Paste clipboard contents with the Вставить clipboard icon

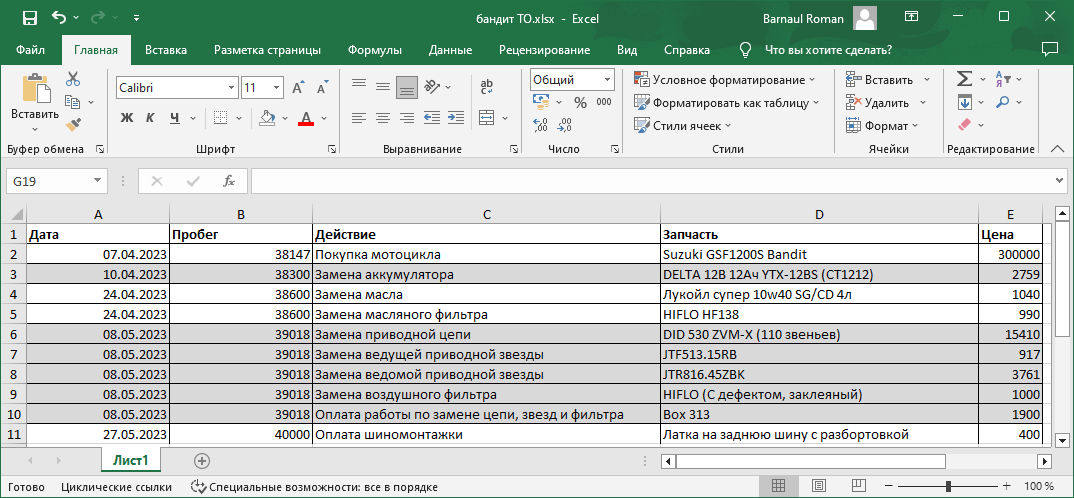click(x=35, y=89)
